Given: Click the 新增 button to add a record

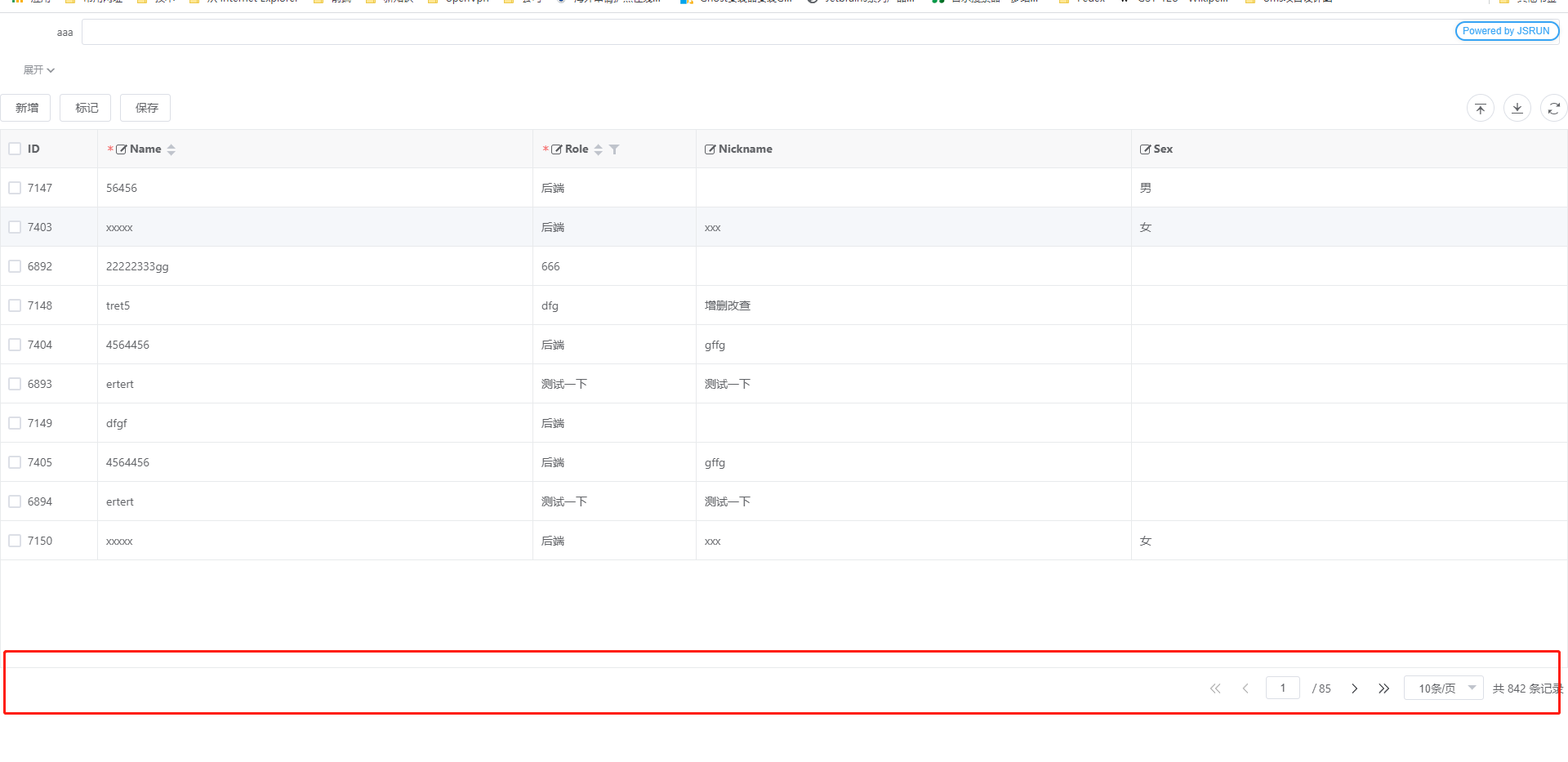Looking at the screenshot, I should pos(25,107).
